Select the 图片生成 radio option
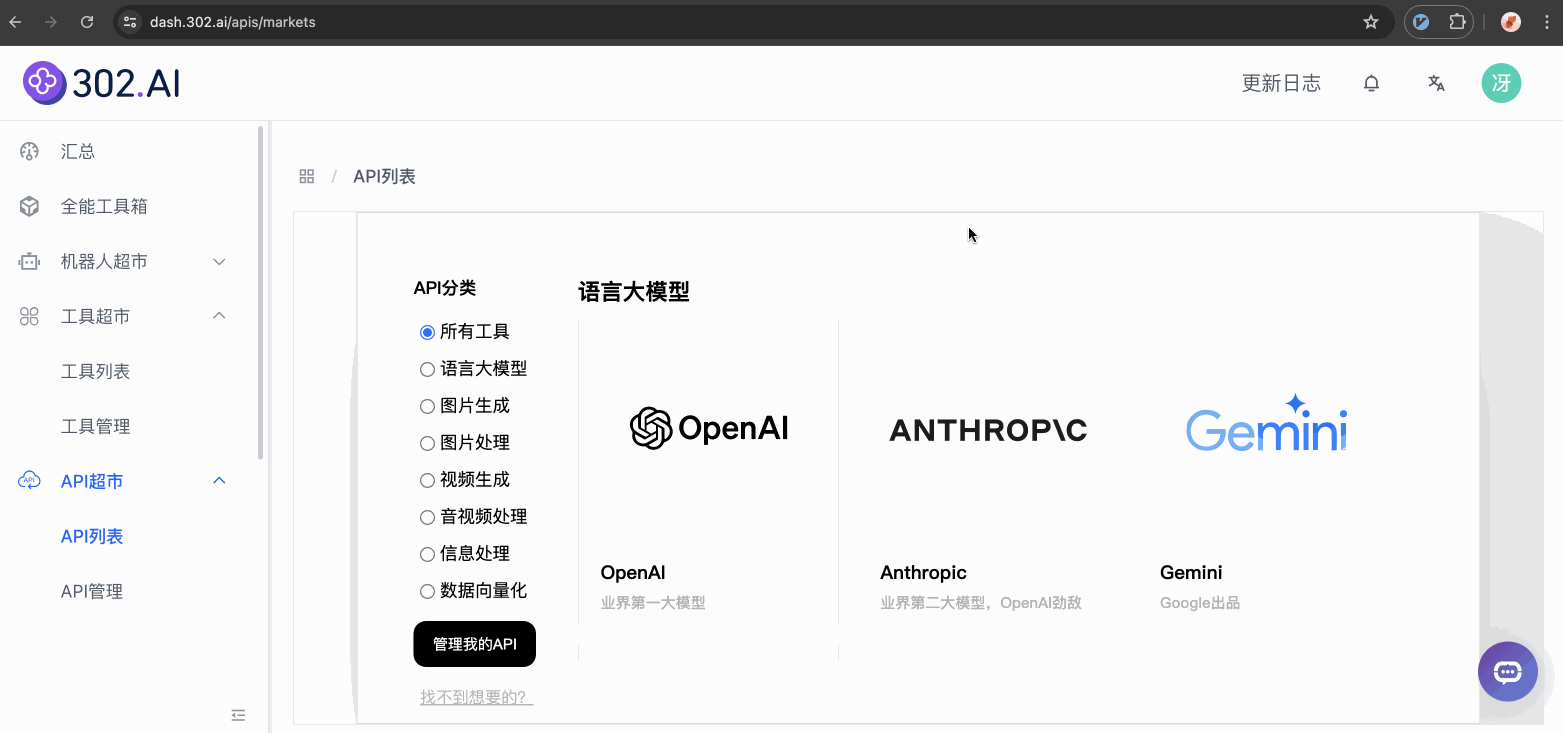 pyautogui.click(x=427, y=406)
